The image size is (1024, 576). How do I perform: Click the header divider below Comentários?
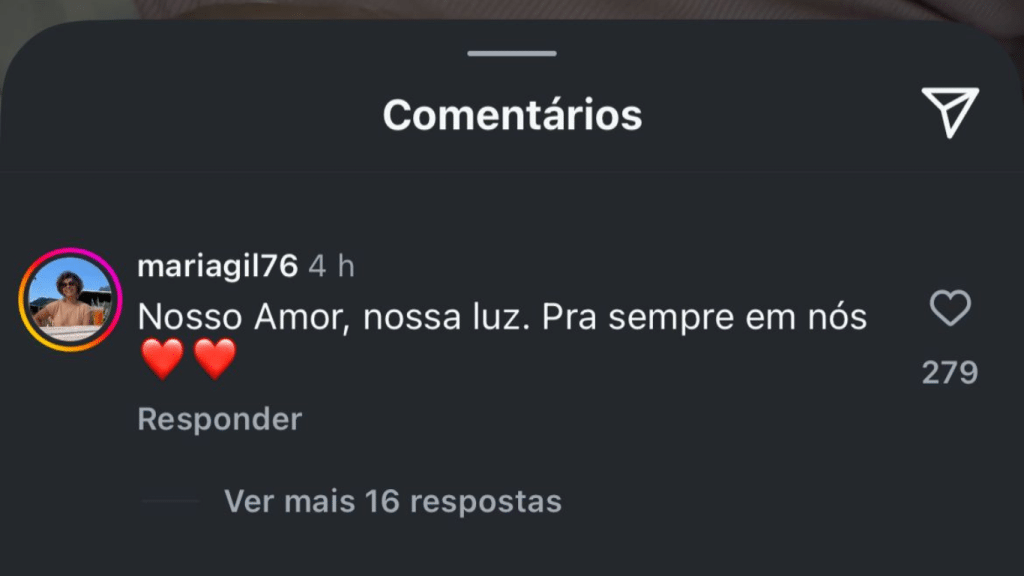[x=512, y=171]
